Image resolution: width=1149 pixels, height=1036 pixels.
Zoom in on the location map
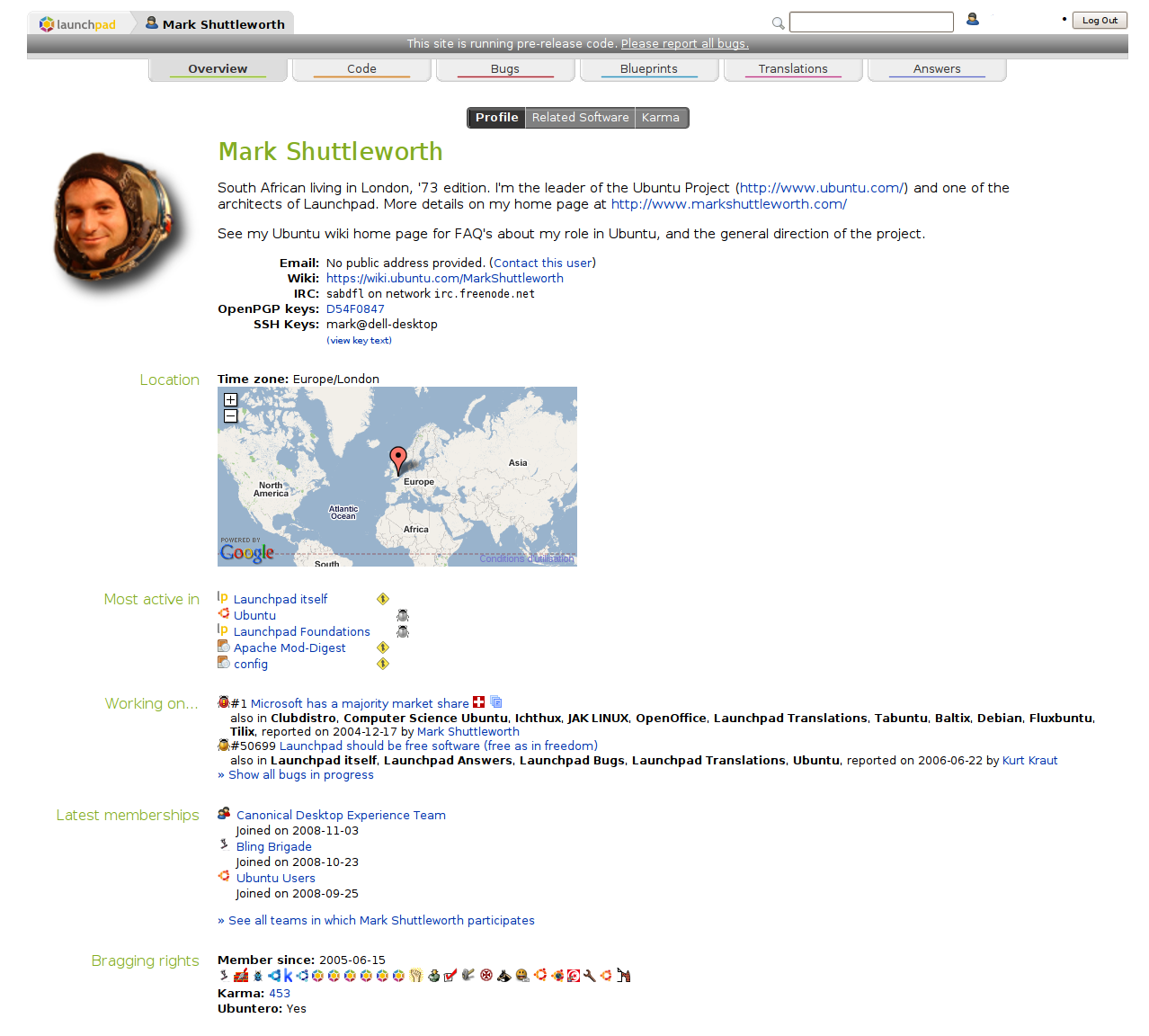230,399
